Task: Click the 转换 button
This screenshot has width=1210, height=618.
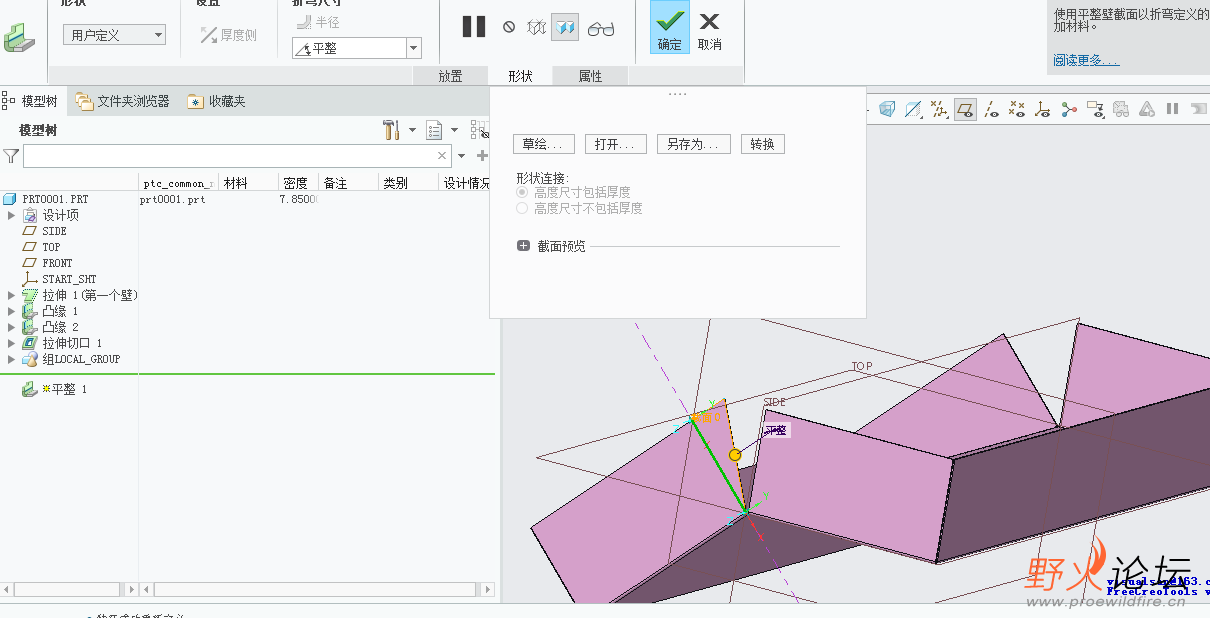Action: [x=762, y=144]
